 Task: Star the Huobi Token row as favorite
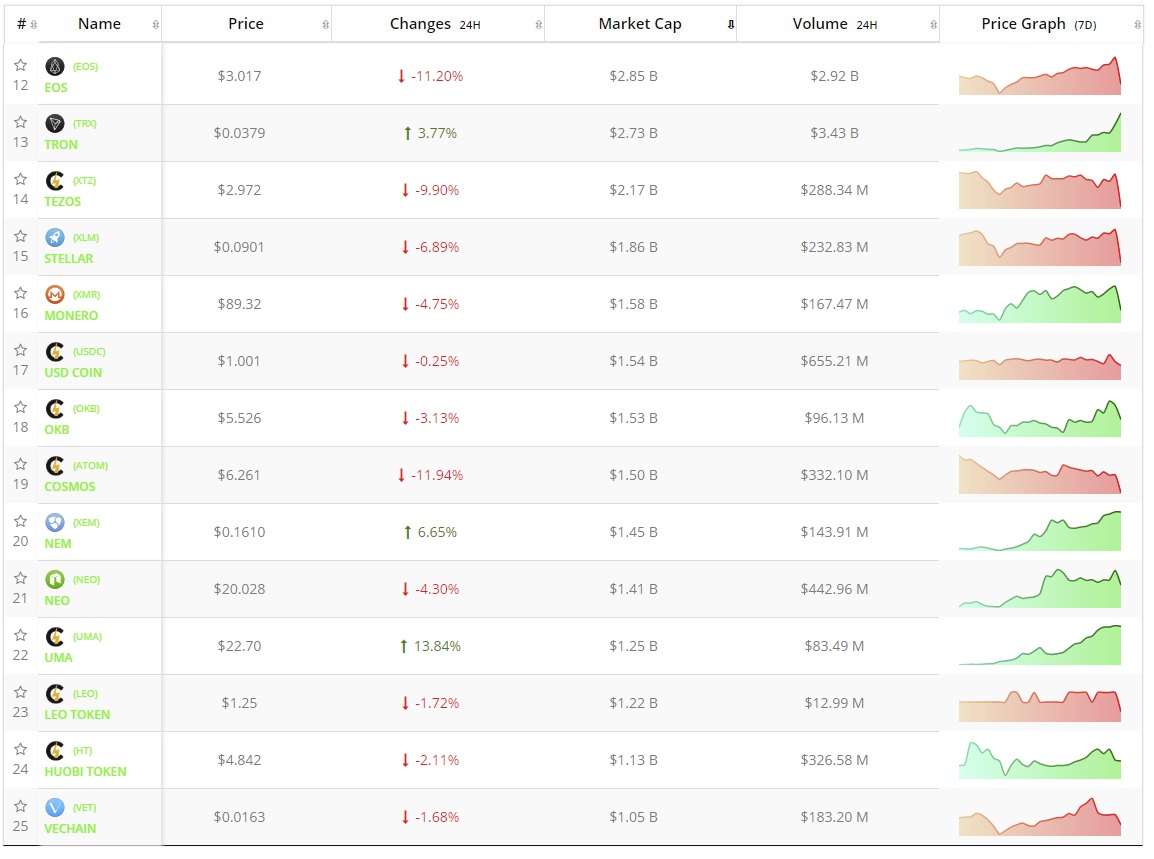(x=20, y=749)
